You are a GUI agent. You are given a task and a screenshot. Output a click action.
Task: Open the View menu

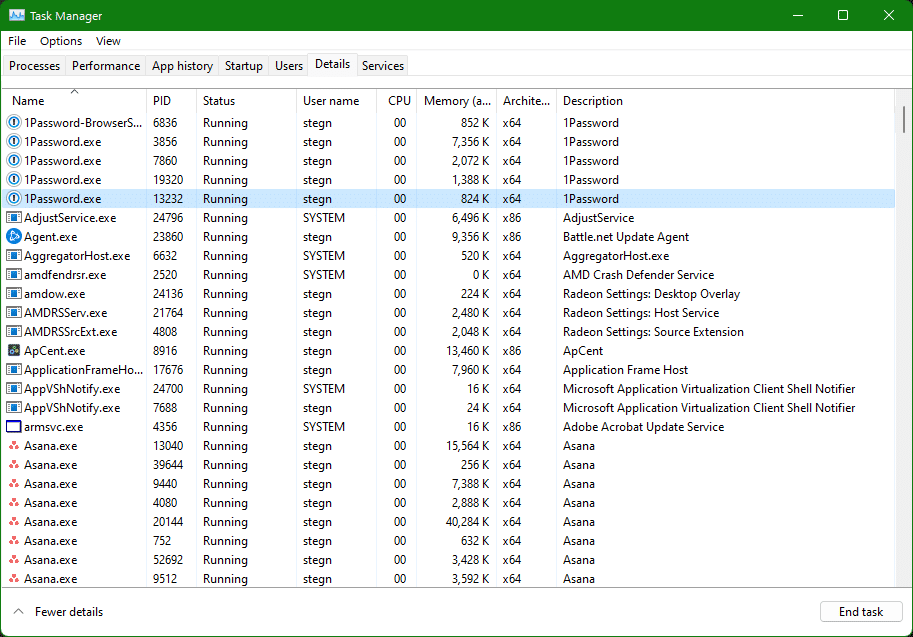108,41
